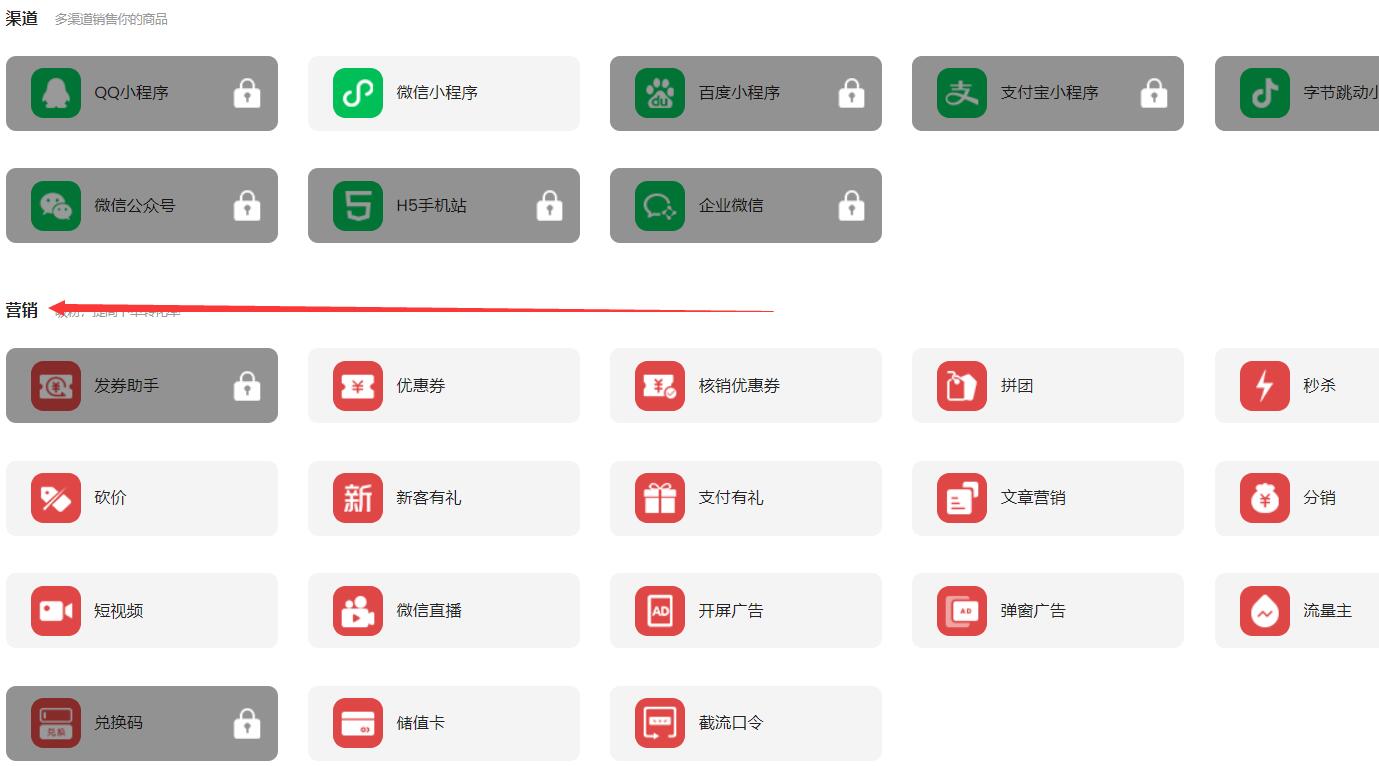Image resolution: width=1379 pixels, height=766 pixels.
Task: Click the 多渠道销售你的商品 subtitle
Action: pyautogui.click(x=111, y=19)
